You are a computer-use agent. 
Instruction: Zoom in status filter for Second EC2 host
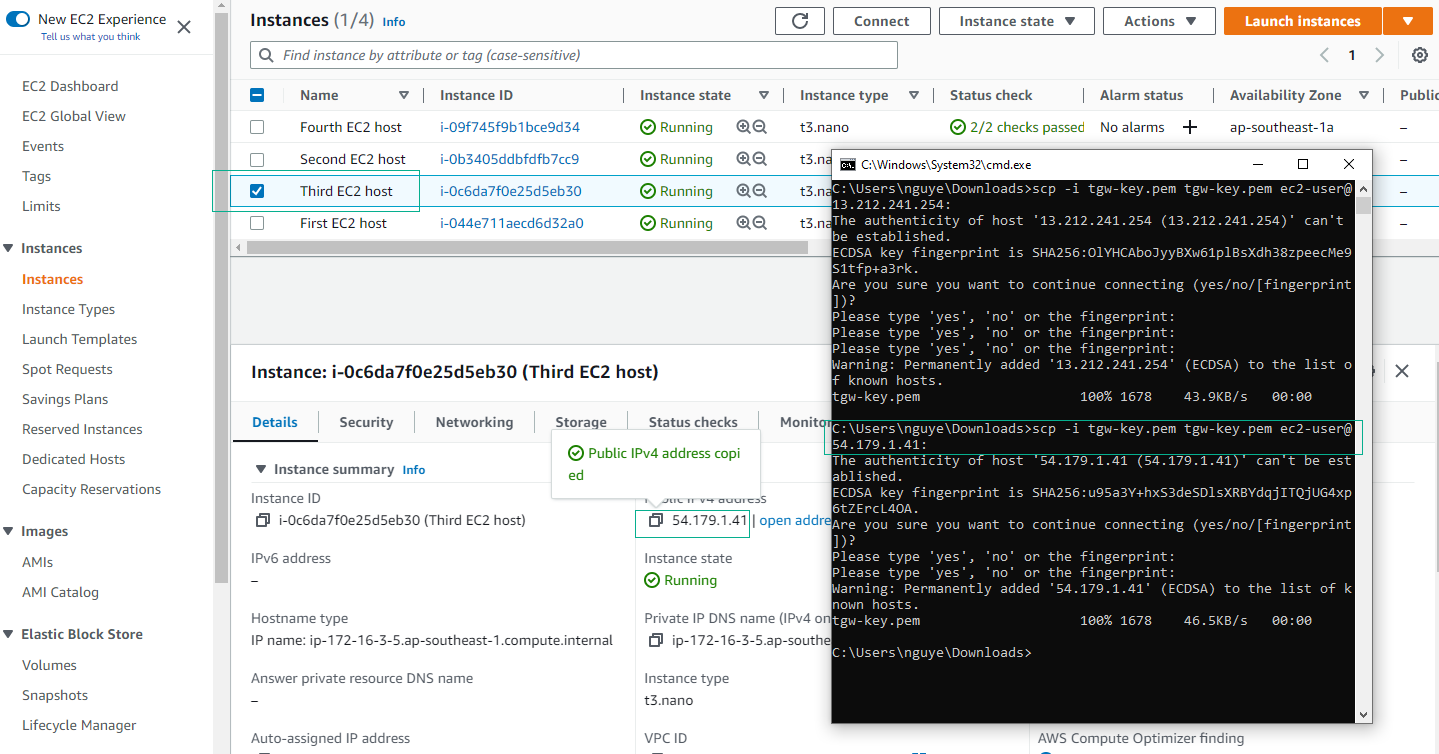(x=743, y=159)
